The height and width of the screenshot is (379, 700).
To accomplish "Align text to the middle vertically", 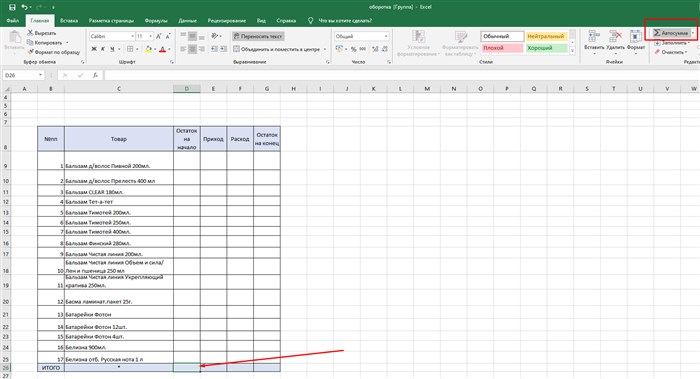I will click(192, 36).
